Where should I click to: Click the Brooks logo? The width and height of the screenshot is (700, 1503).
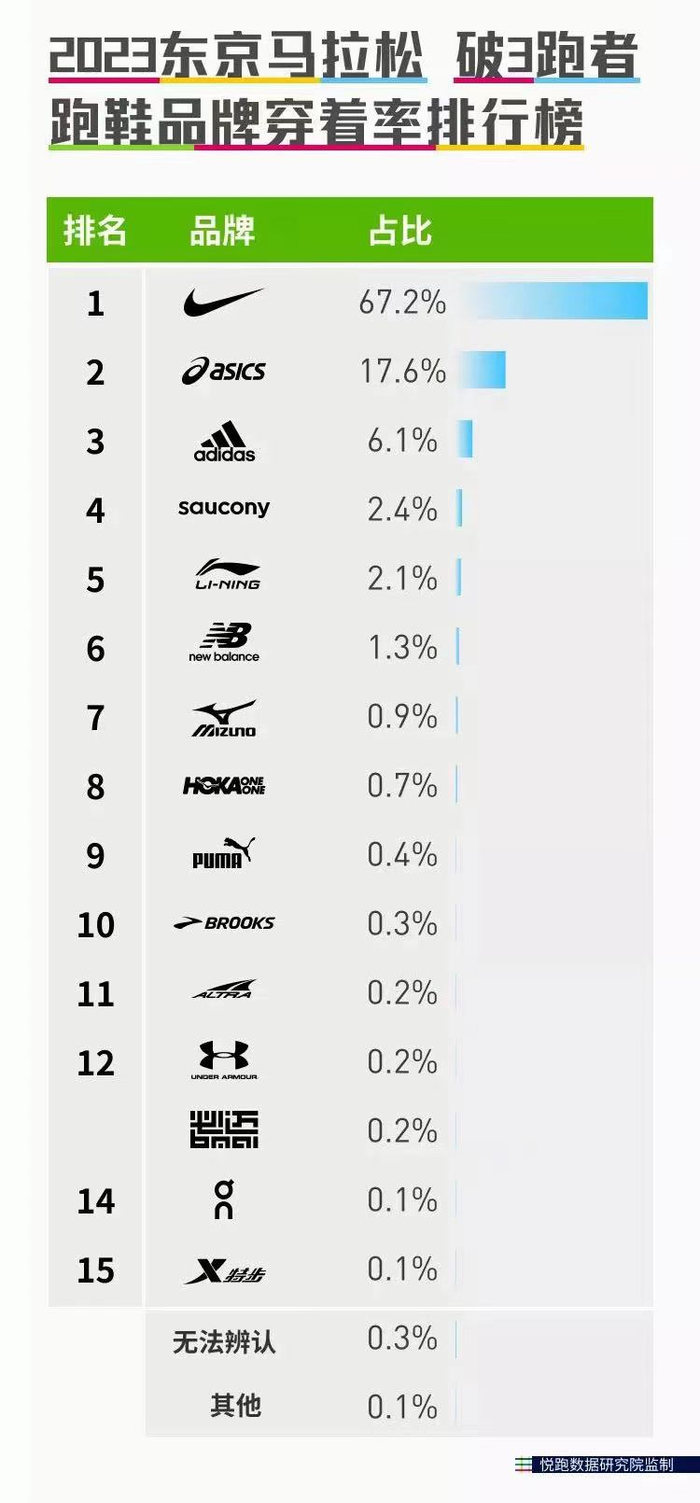pyautogui.click(x=224, y=923)
